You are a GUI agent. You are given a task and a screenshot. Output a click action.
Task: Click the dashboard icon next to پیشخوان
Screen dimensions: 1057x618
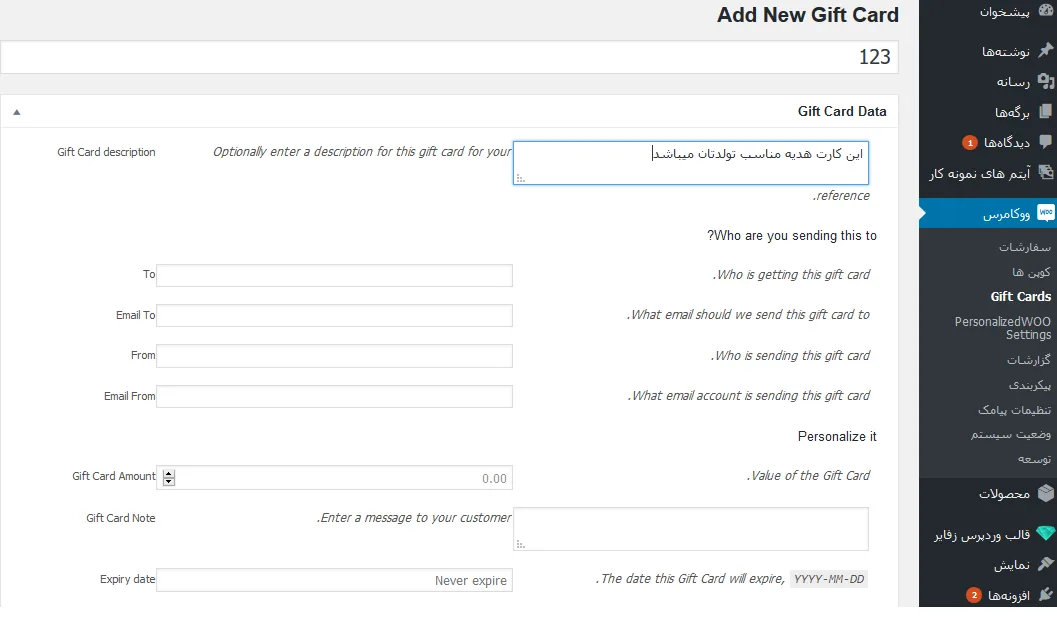coord(1046,11)
